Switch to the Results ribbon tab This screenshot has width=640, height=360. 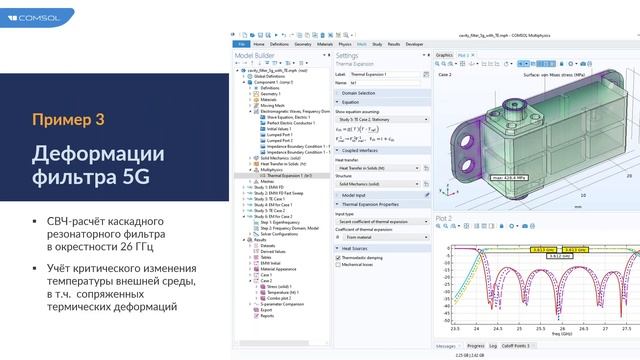point(394,44)
